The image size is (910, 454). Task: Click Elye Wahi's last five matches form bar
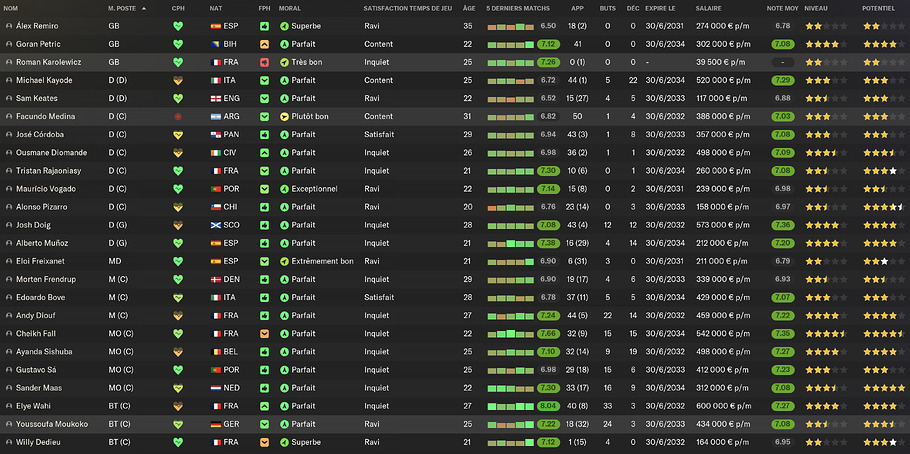coord(511,405)
